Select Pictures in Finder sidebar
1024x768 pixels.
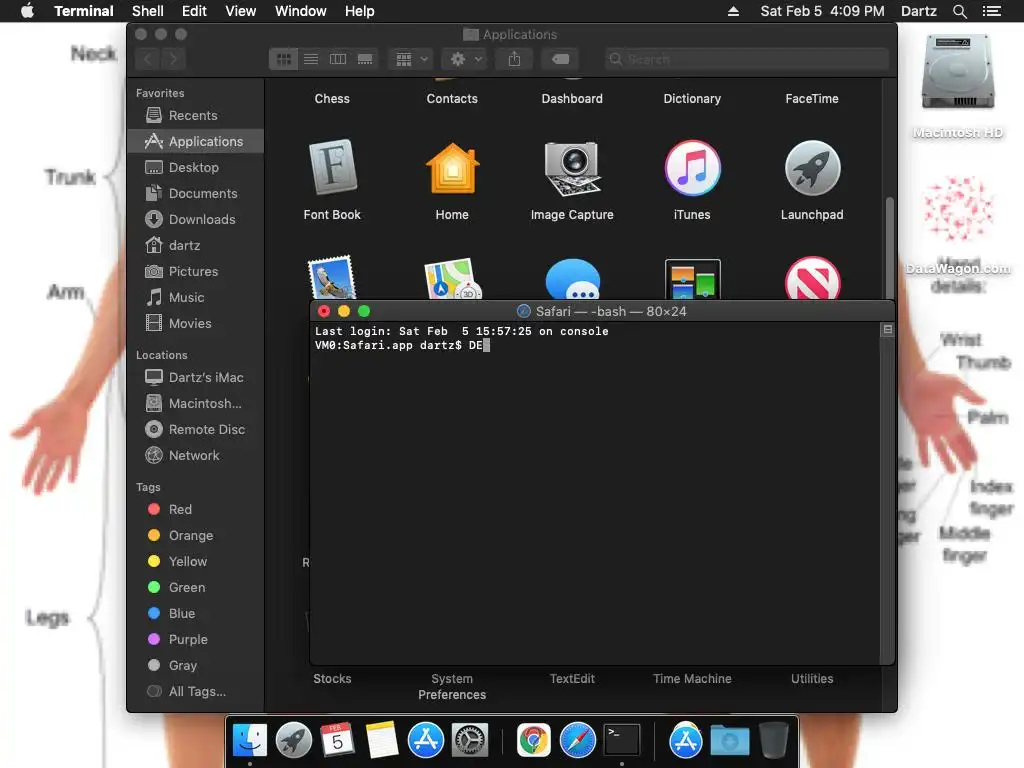195,272
